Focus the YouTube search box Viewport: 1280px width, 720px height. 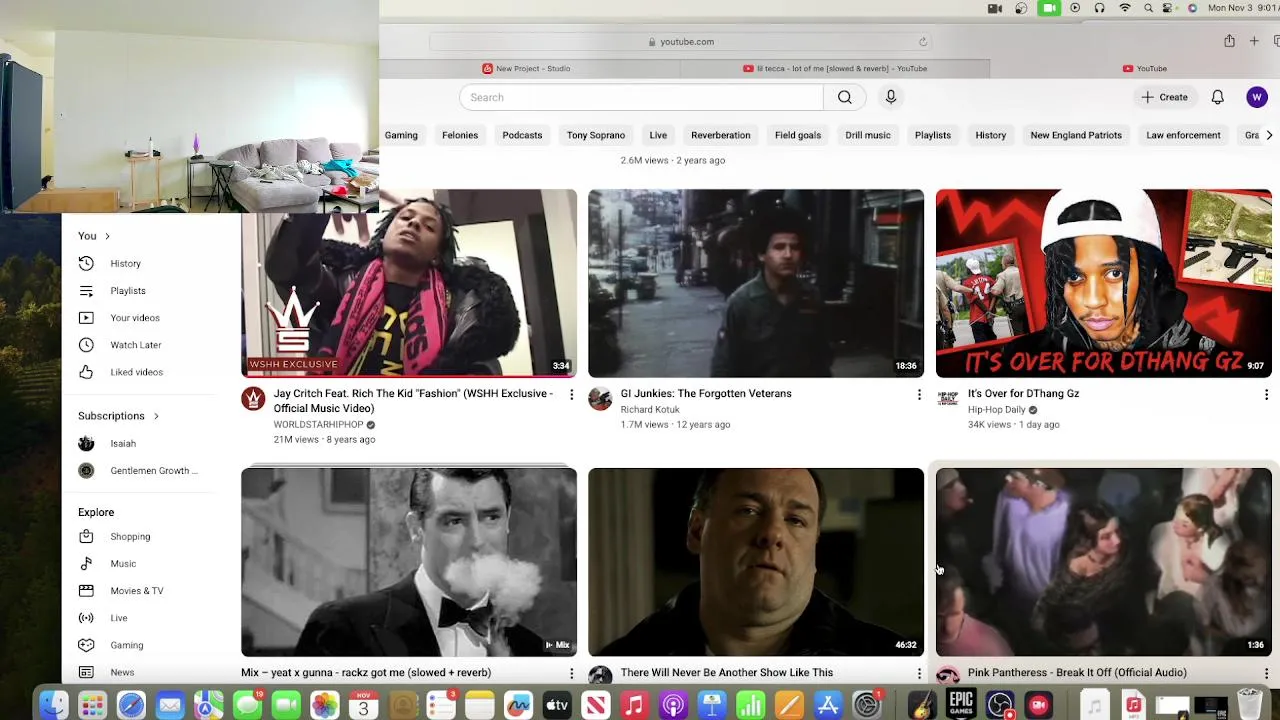coord(641,97)
